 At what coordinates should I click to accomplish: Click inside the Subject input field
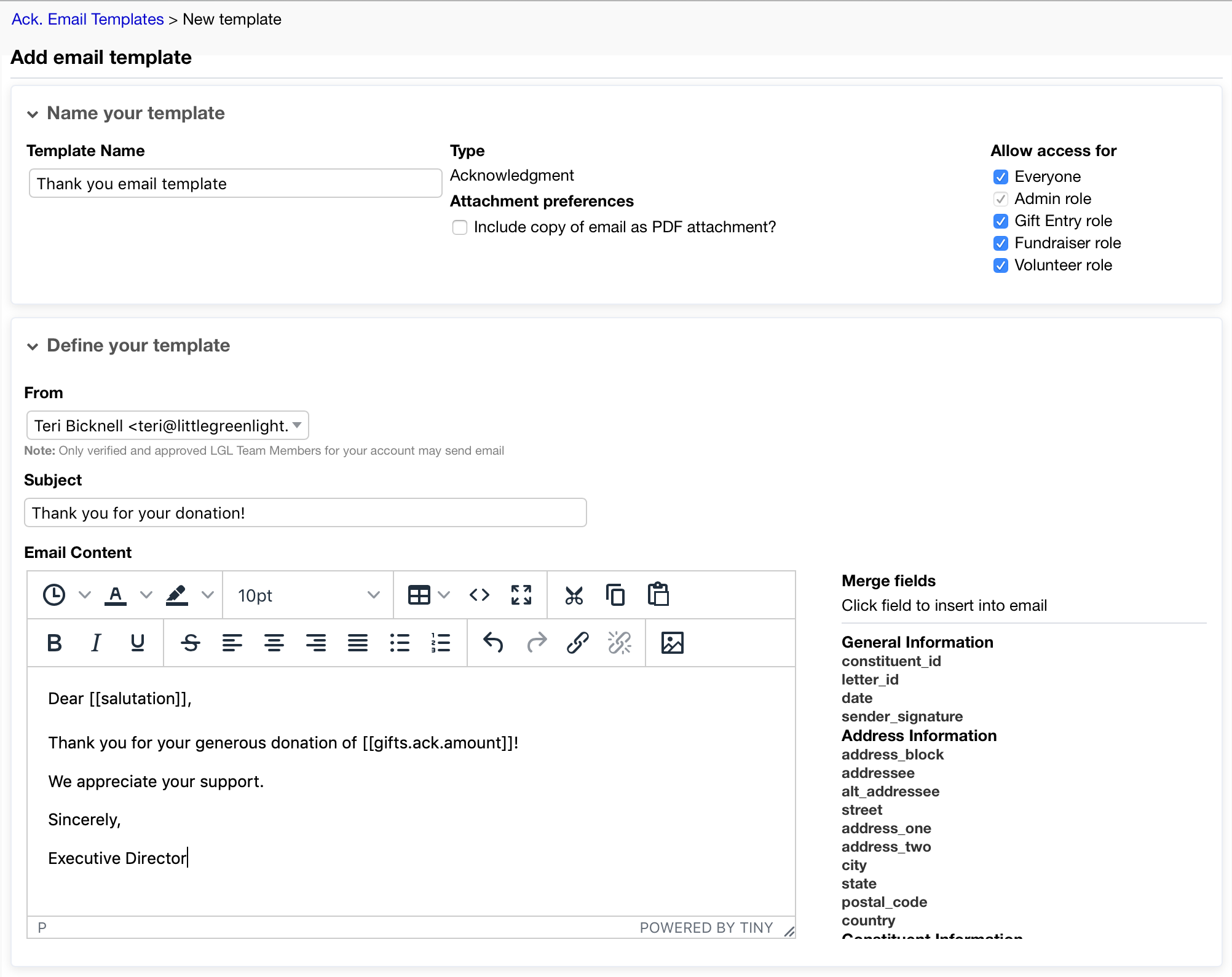(x=305, y=512)
